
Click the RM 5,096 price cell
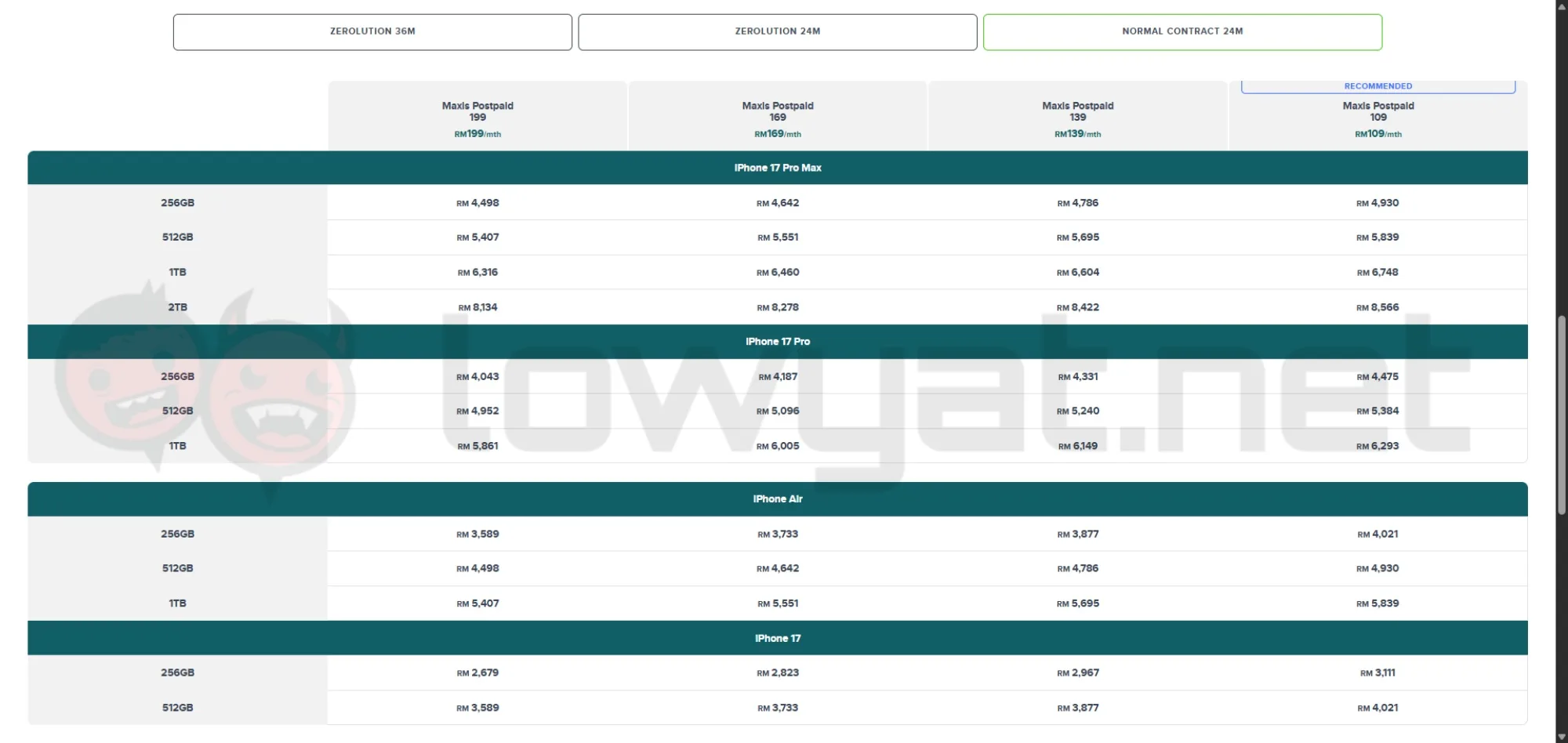coord(778,411)
